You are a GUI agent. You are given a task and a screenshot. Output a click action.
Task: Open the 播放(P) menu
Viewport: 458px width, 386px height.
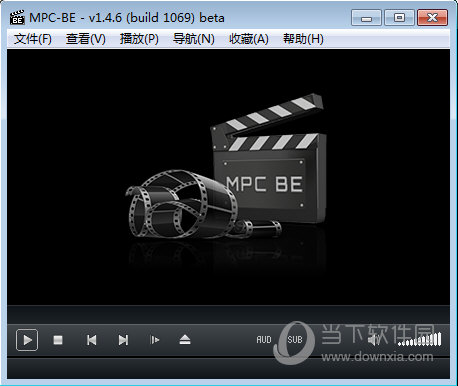tap(139, 39)
